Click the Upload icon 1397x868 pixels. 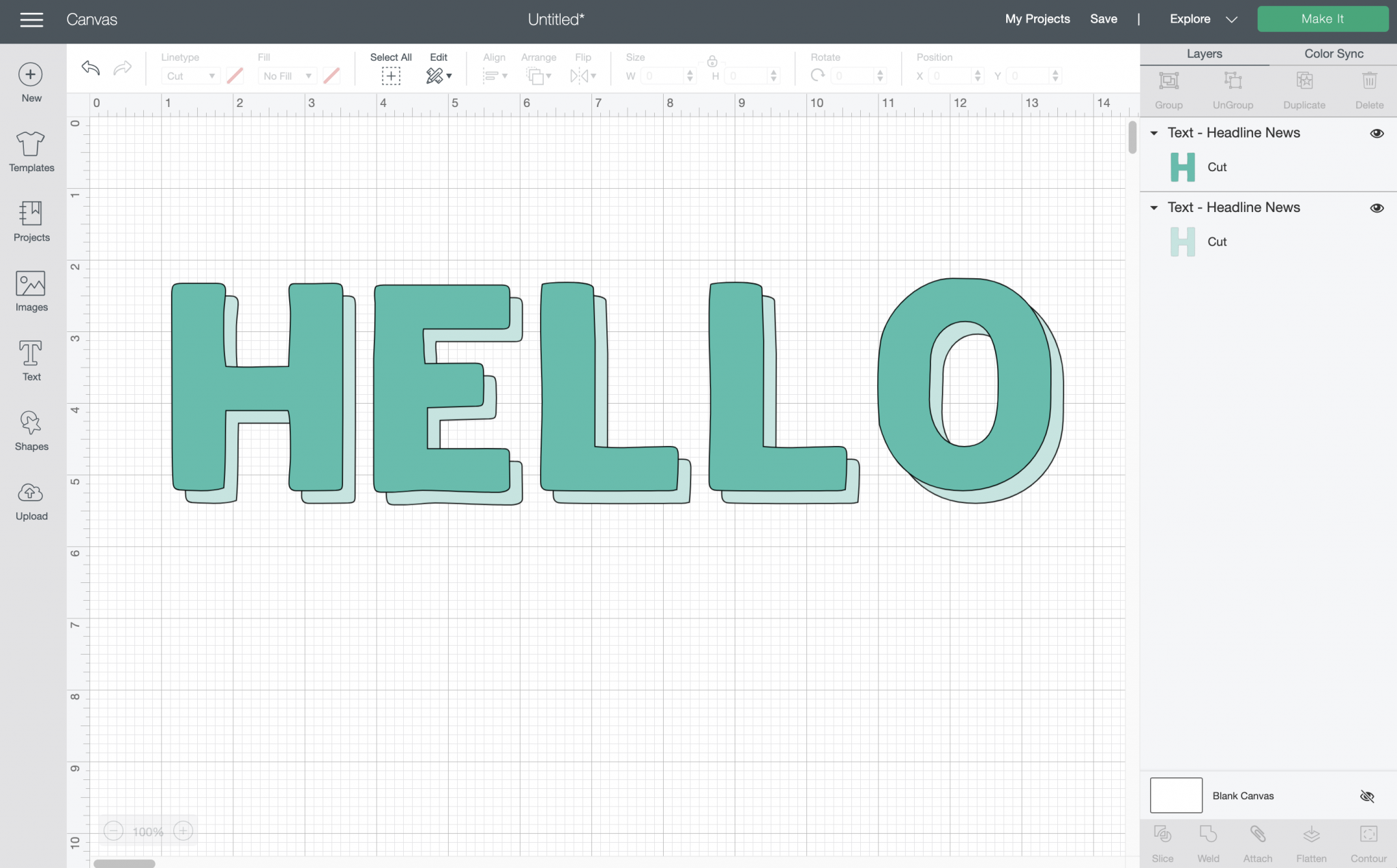click(31, 492)
